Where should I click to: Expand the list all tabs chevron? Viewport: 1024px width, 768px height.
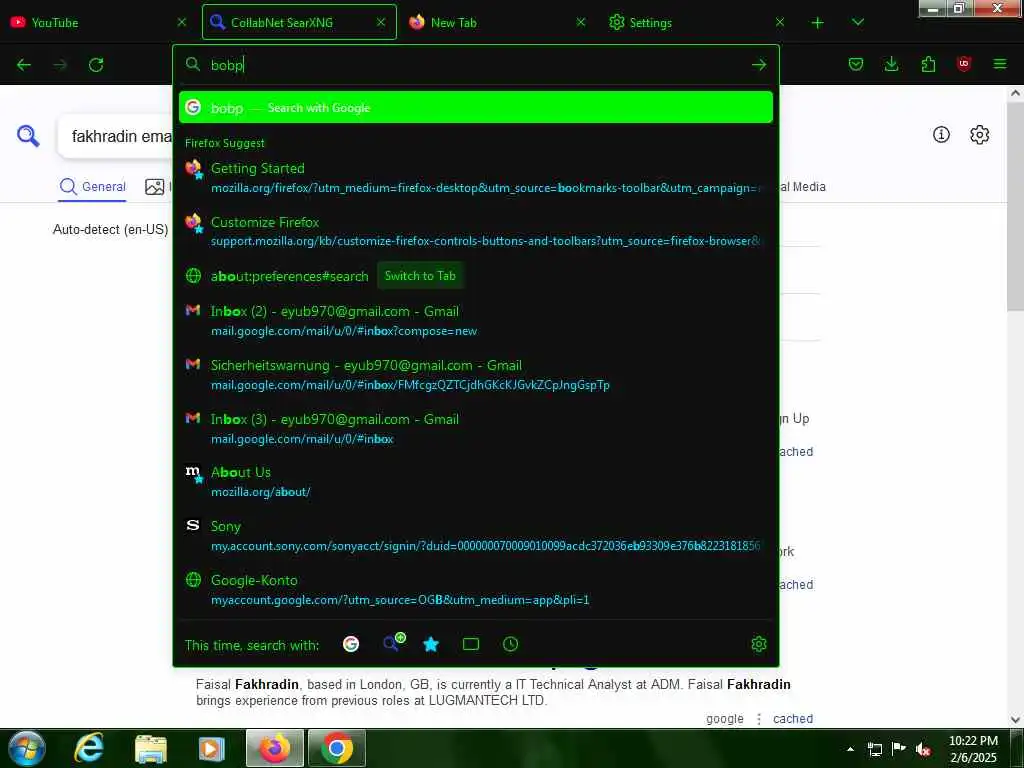pos(858,22)
